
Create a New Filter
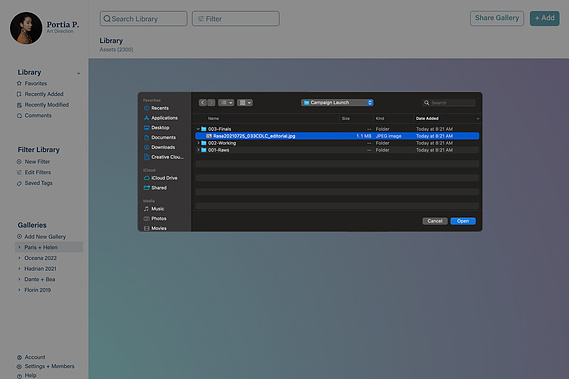pyautogui.click(x=33, y=162)
